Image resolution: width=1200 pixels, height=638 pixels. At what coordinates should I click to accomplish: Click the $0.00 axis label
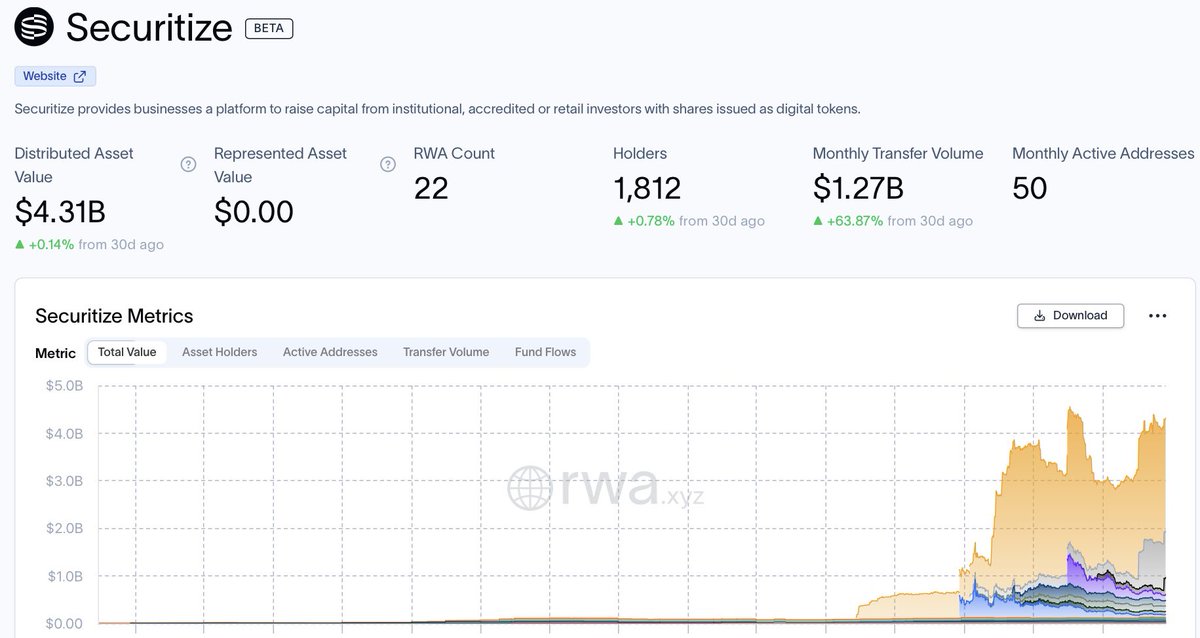(65, 624)
